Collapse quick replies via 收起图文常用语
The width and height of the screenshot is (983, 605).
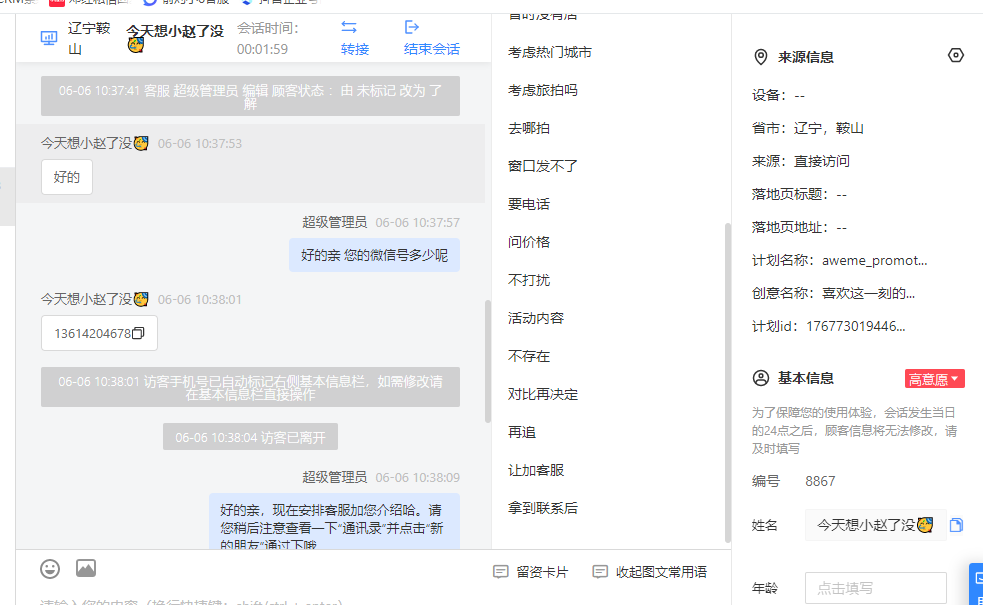661,572
